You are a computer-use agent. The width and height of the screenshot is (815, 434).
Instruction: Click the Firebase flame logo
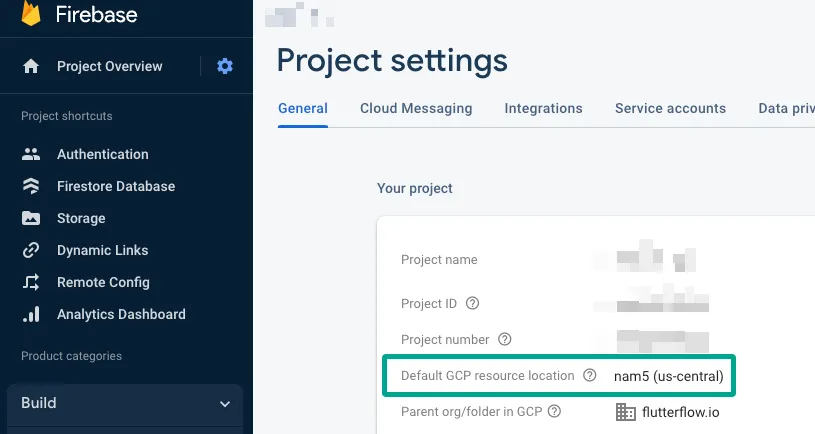(x=31, y=12)
